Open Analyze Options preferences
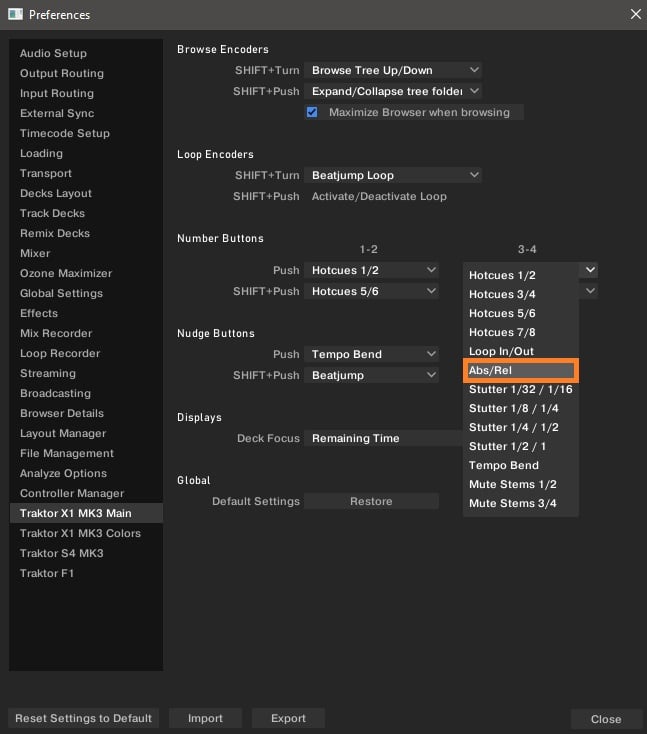647x734 pixels. pyautogui.click(x=86, y=474)
